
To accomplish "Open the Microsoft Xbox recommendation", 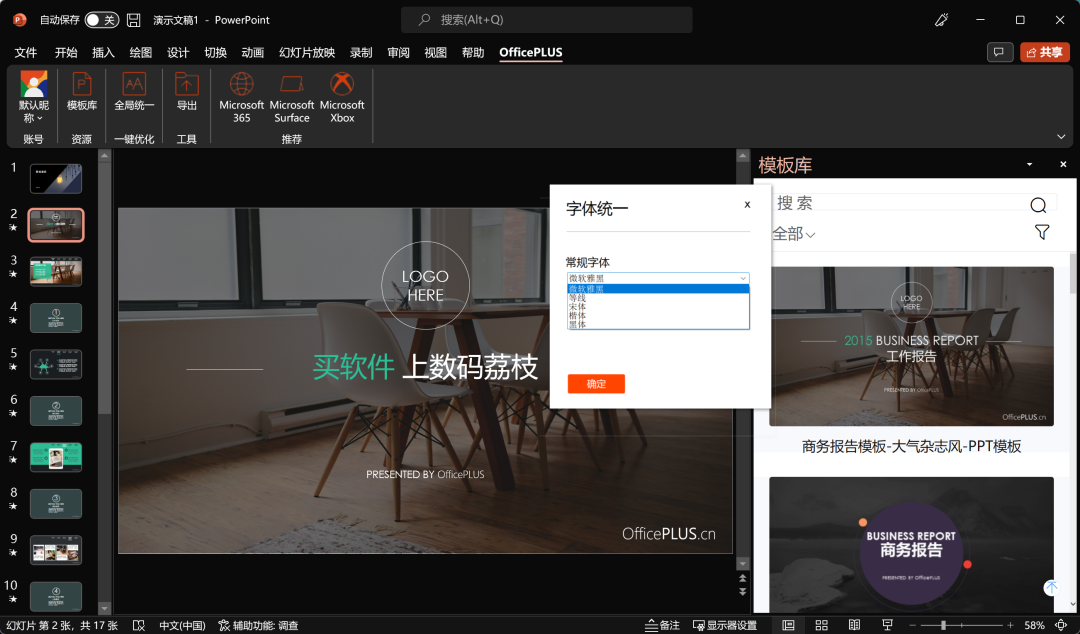I will [342, 98].
